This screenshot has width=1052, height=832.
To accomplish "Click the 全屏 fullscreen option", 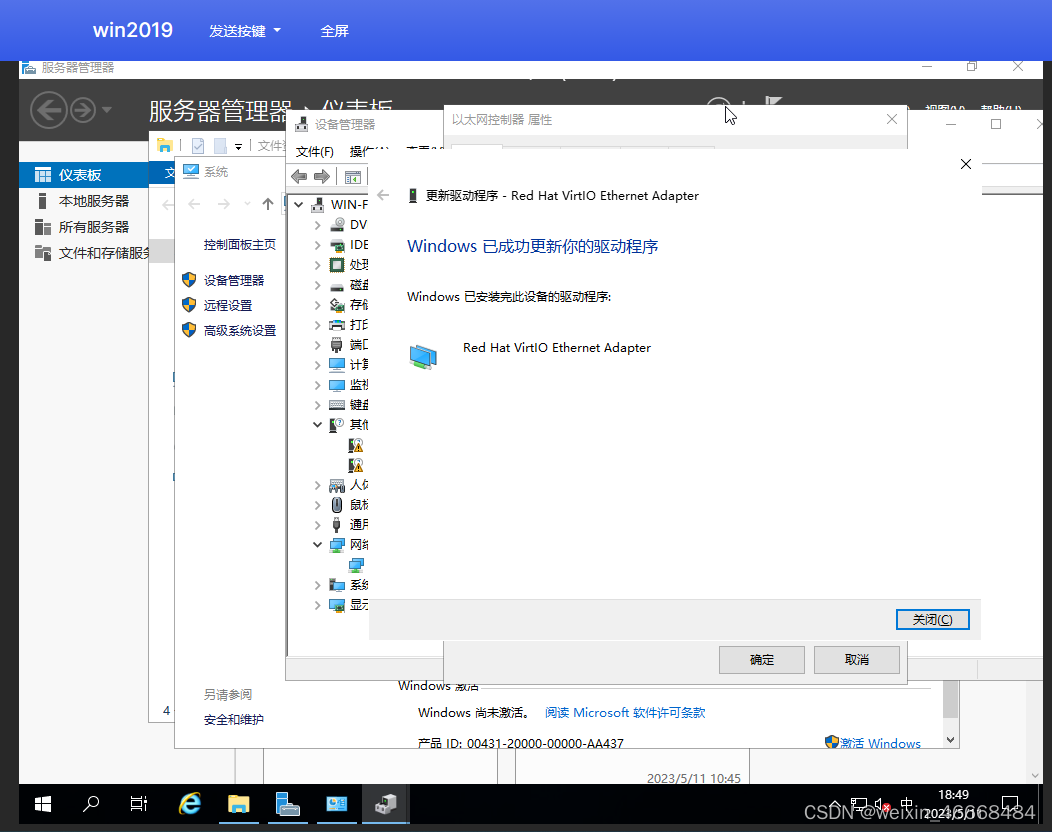I will click(x=334, y=31).
